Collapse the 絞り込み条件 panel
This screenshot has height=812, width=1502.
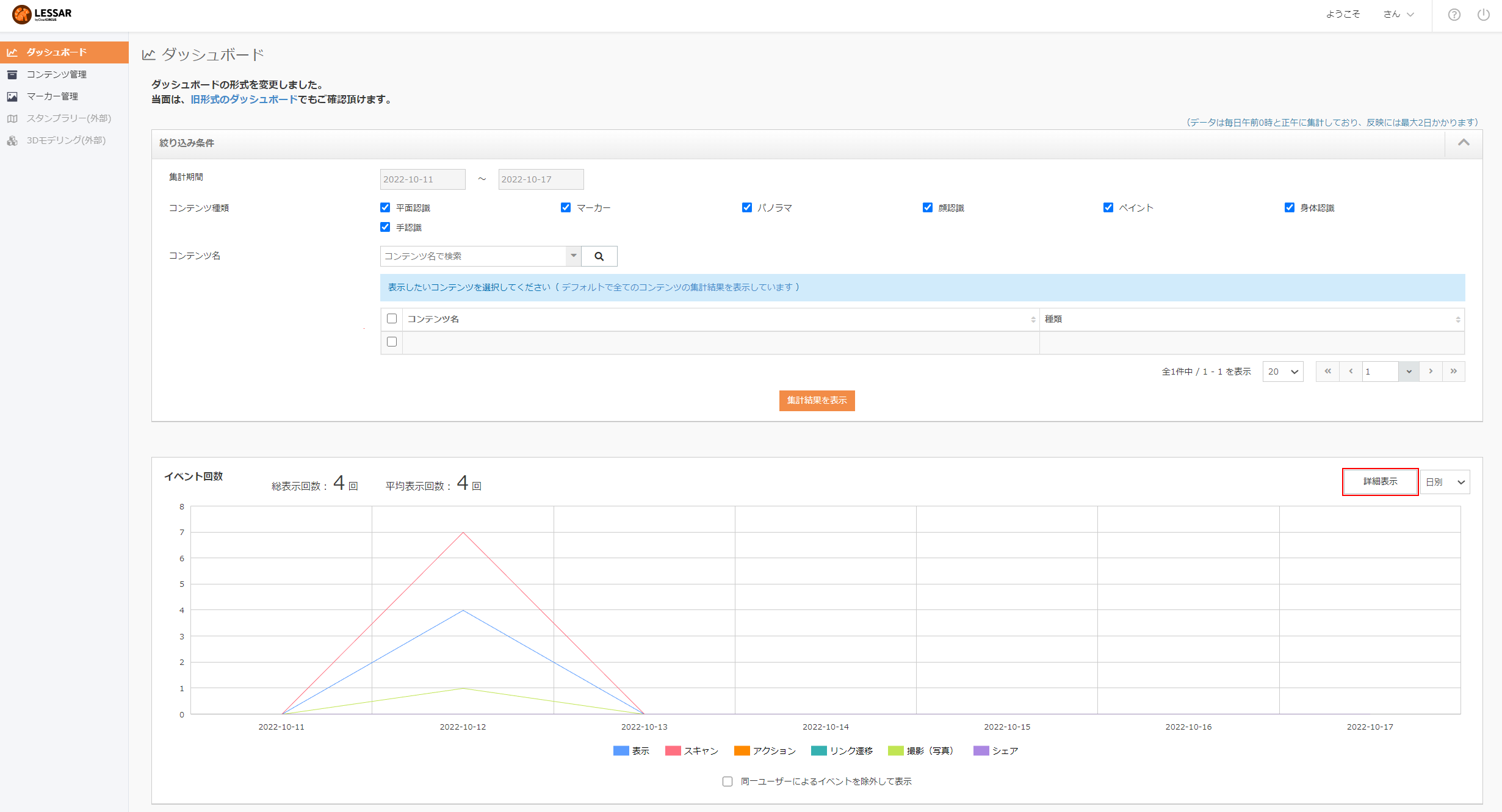(1464, 143)
